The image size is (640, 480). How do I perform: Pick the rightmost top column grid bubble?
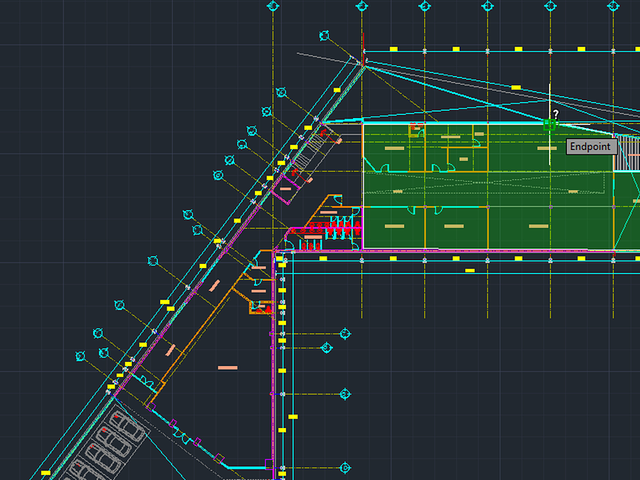click(x=613, y=6)
